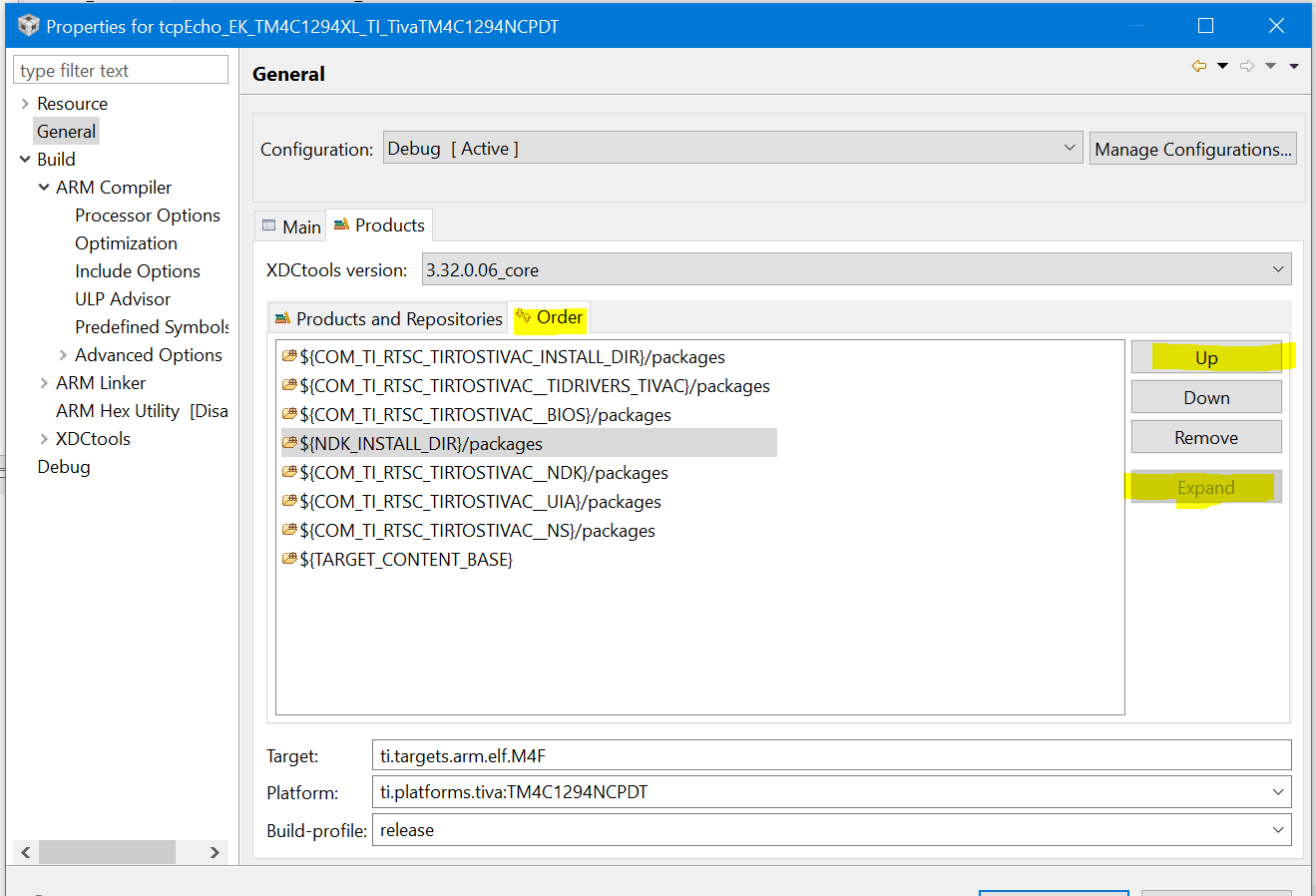1316x896 pixels.
Task: Click the back navigation arrow icon
Action: 1199,66
